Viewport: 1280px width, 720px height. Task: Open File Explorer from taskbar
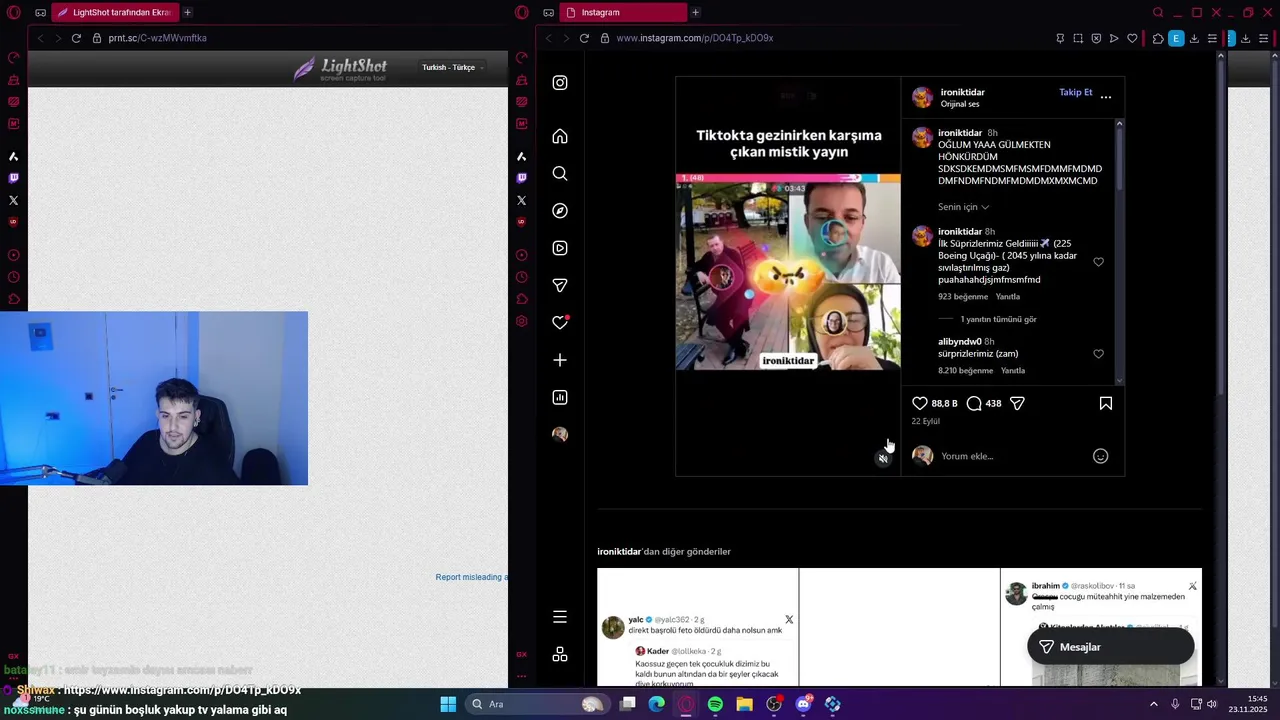(x=744, y=704)
